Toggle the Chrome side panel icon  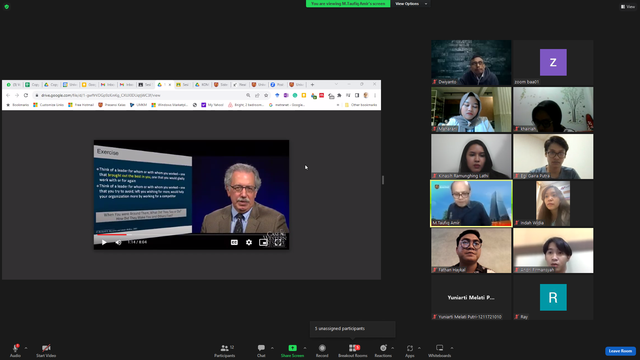tap(357, 95)
